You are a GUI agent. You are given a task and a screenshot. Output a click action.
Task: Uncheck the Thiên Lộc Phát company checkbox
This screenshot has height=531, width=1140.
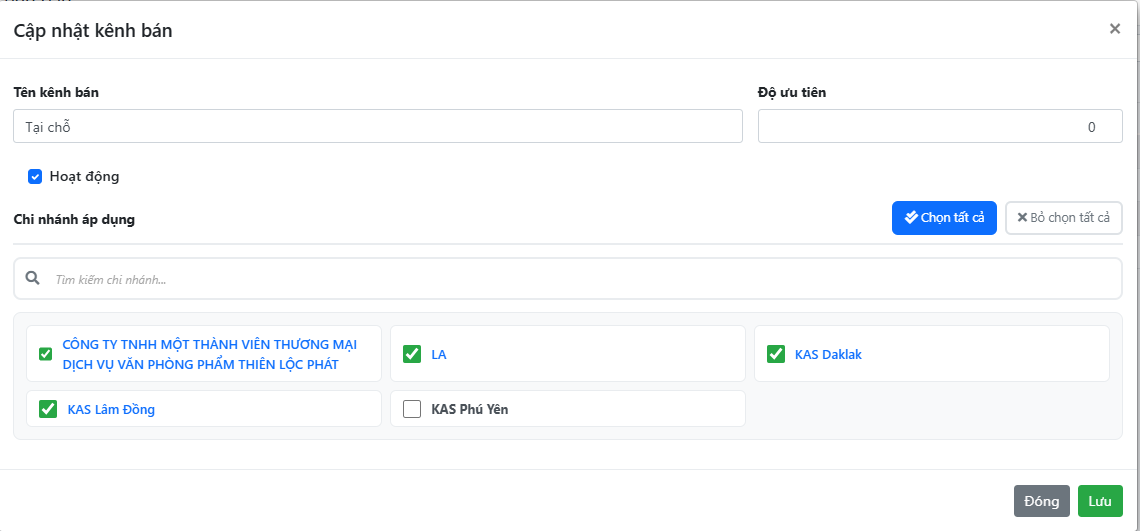[45, 354]
